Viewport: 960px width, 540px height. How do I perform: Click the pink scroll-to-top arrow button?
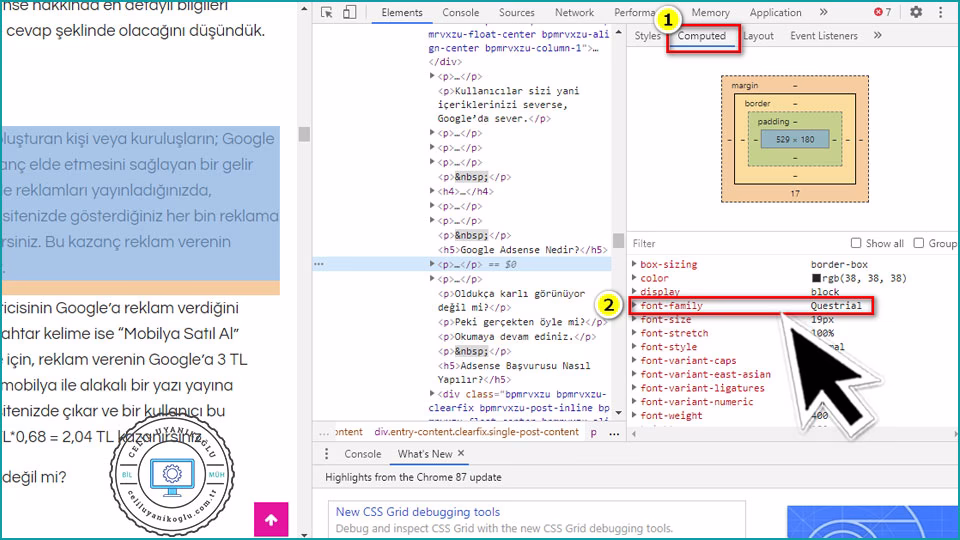point(271,520)
